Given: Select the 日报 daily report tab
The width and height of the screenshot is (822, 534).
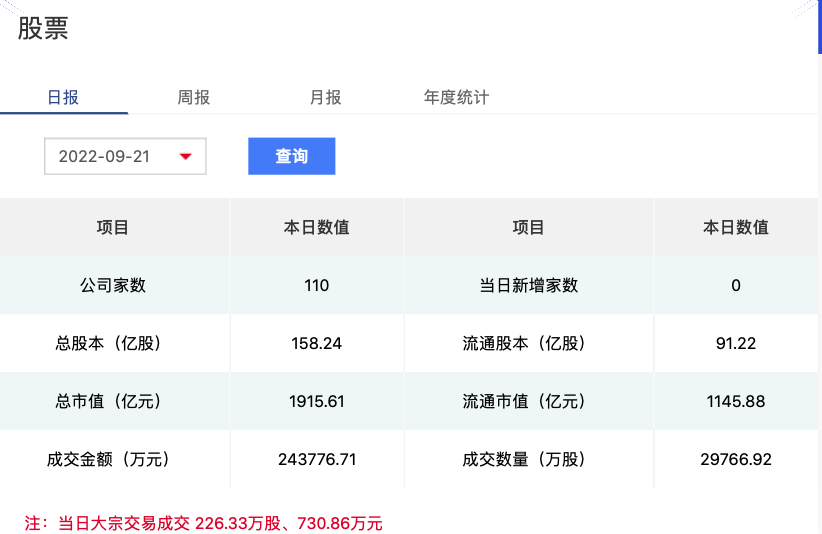Looking at the screenshot, I should click(63, 97).
